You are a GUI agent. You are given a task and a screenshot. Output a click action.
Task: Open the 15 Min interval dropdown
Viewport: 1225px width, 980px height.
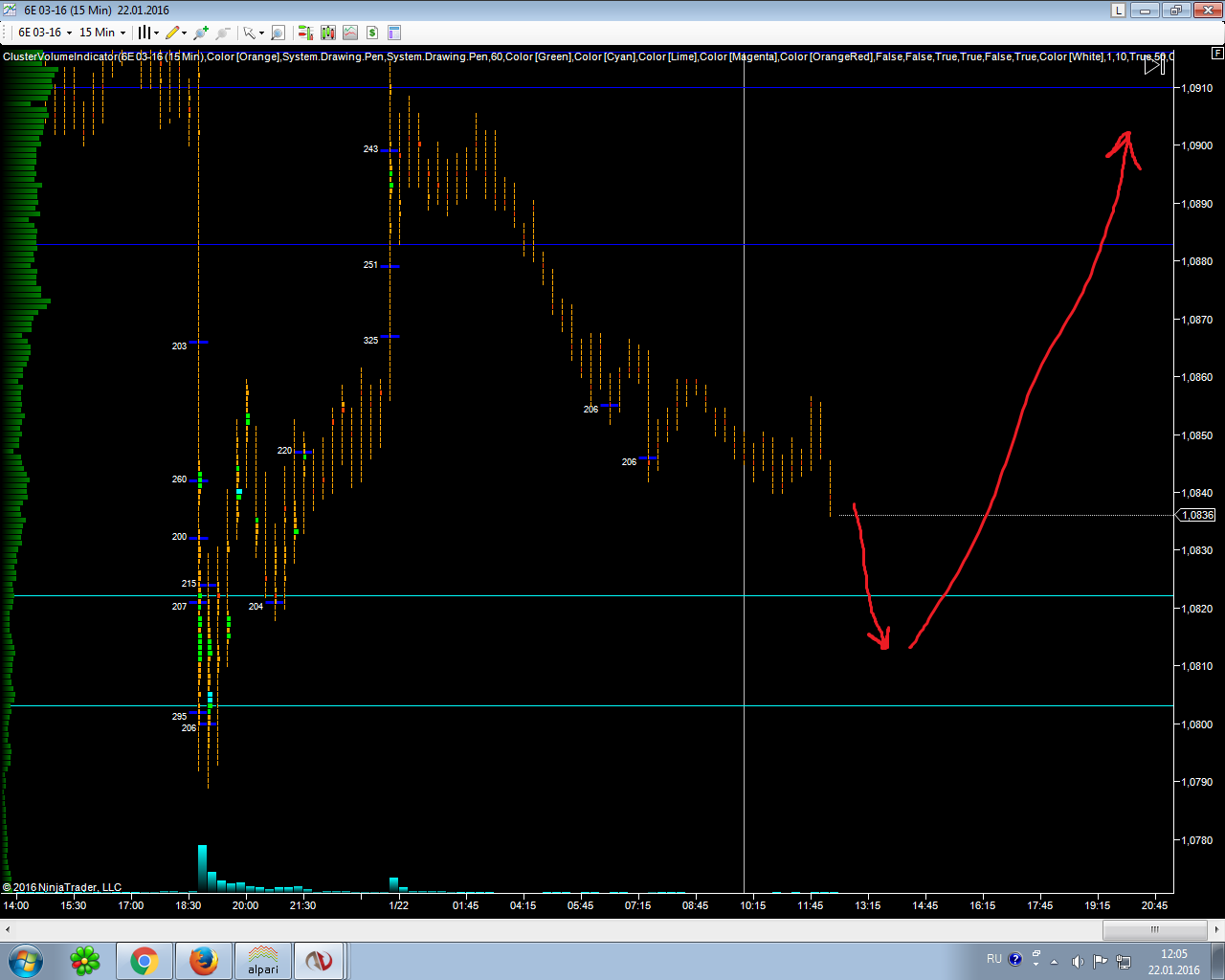(x=102, y=33)
